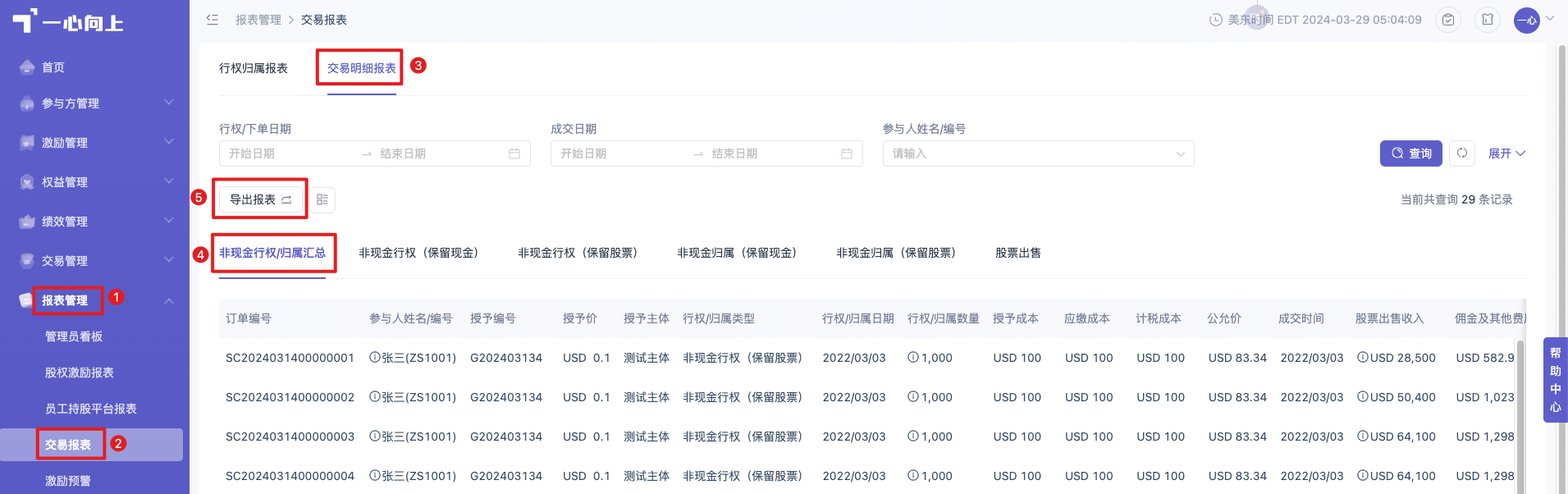Click the table's vertical scrollbar
The width and height of the screenshot is (1568, 494).
[x=1520, y=416]
